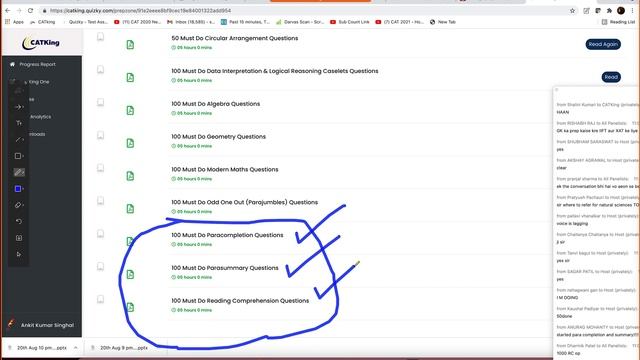Click the chat message 'voice is lagging'
The height and width of the screenshot is (360, 640).
(x=572, y=224)
